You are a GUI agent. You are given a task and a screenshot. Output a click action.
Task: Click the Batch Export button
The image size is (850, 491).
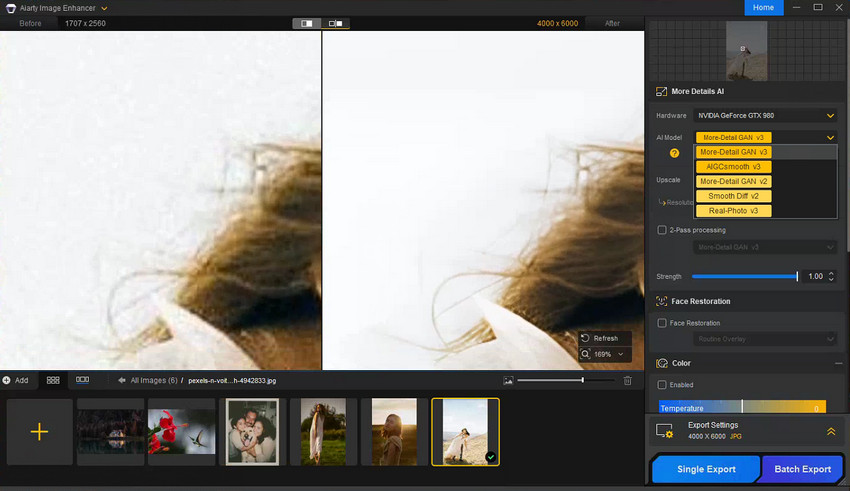pyautogui.click(x=802, y=469)
